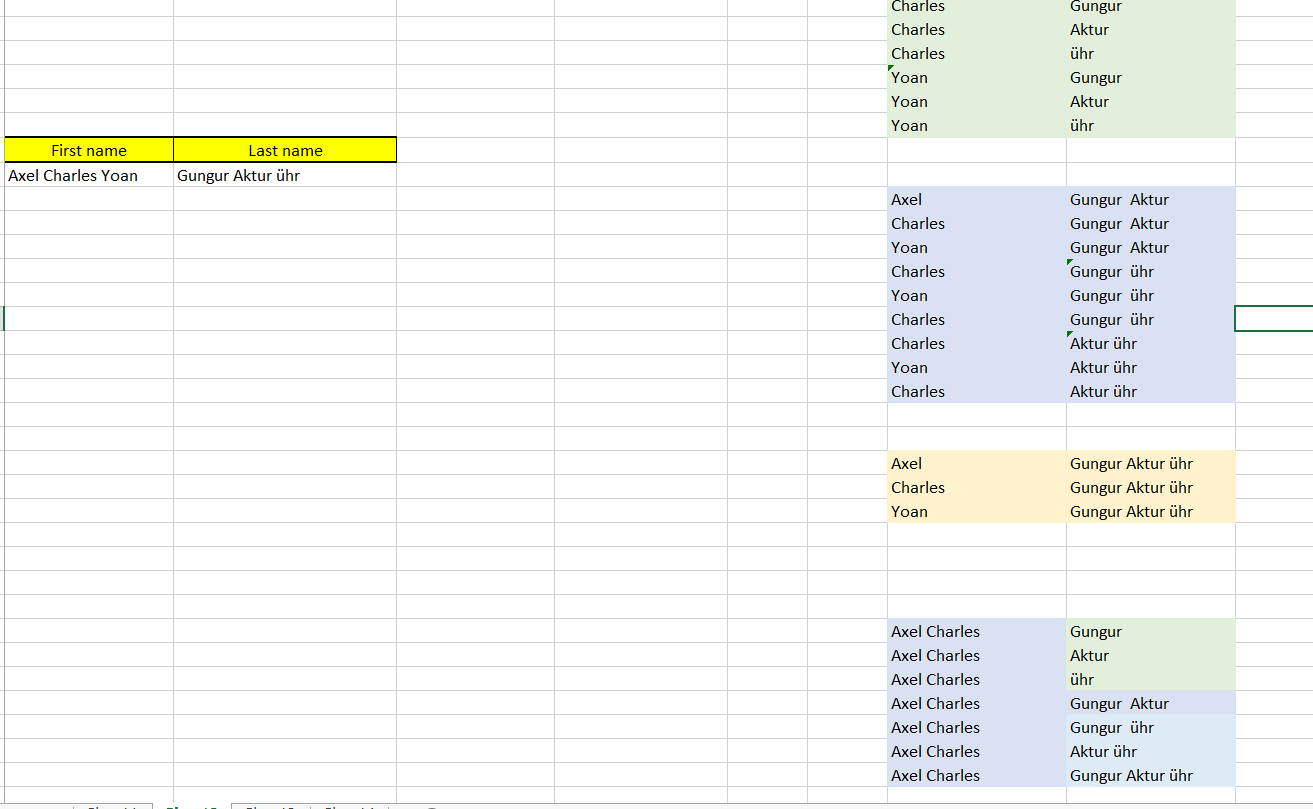
Task: Click Gungur cell in the Yoan Gungur row
Action: [x=1151, y=77]
